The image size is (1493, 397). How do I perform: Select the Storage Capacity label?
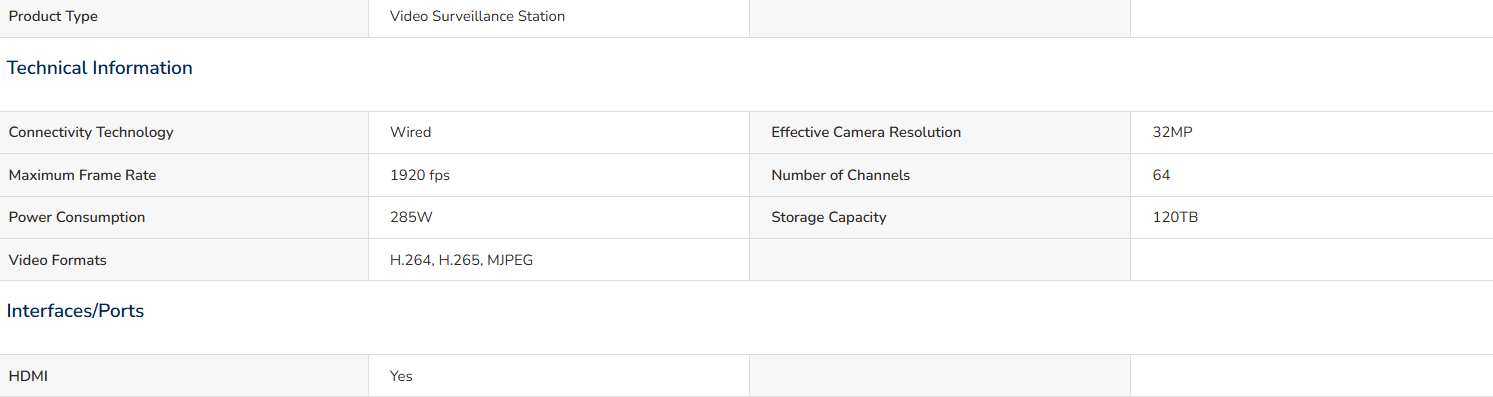coord(828,217)
